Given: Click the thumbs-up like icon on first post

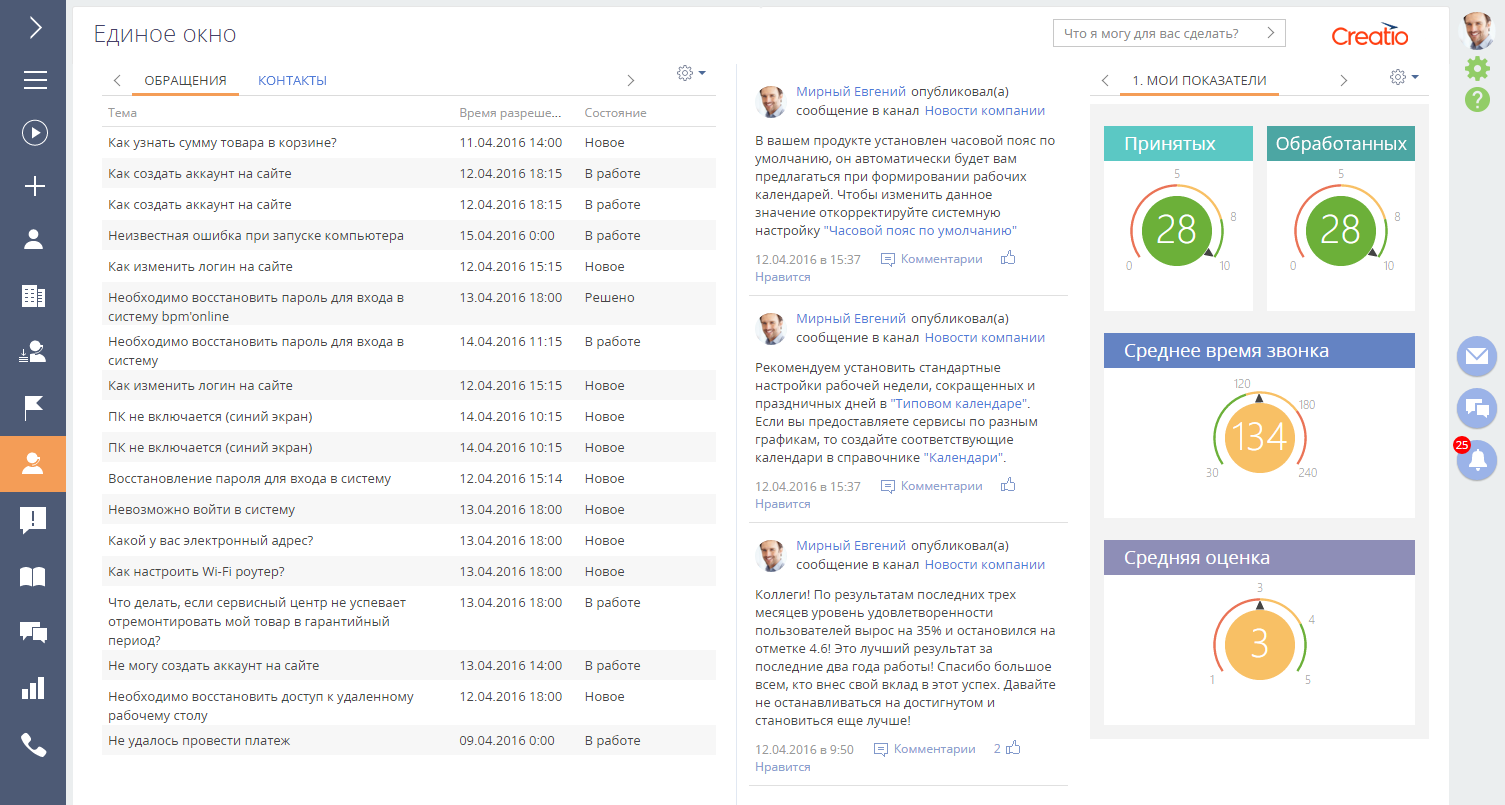Looking at the screenshot, I should click(1008, 259).
